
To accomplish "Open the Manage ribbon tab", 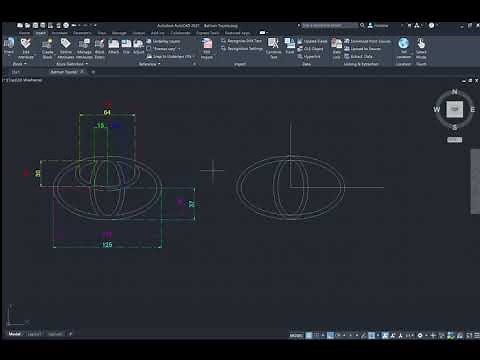I will [x=119, y=33].
